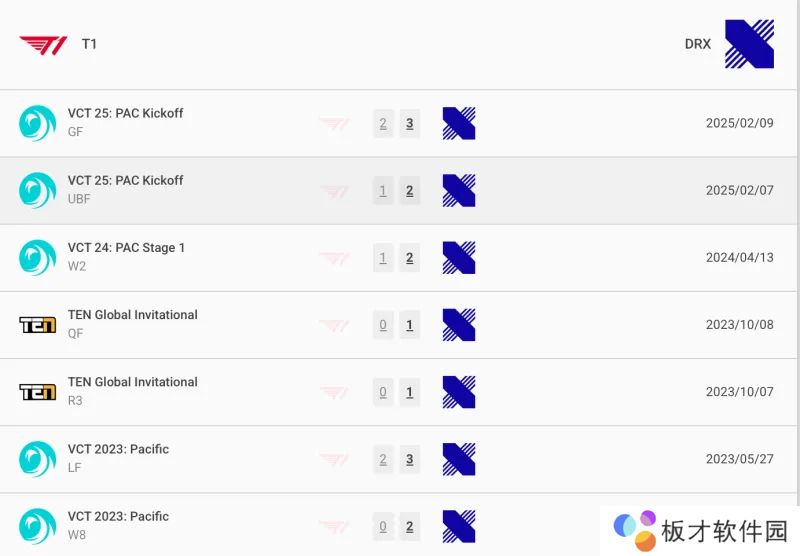This screenshot has height=556, width=800.
Task: Open DRX team name link in header
Action: point(698,44)
